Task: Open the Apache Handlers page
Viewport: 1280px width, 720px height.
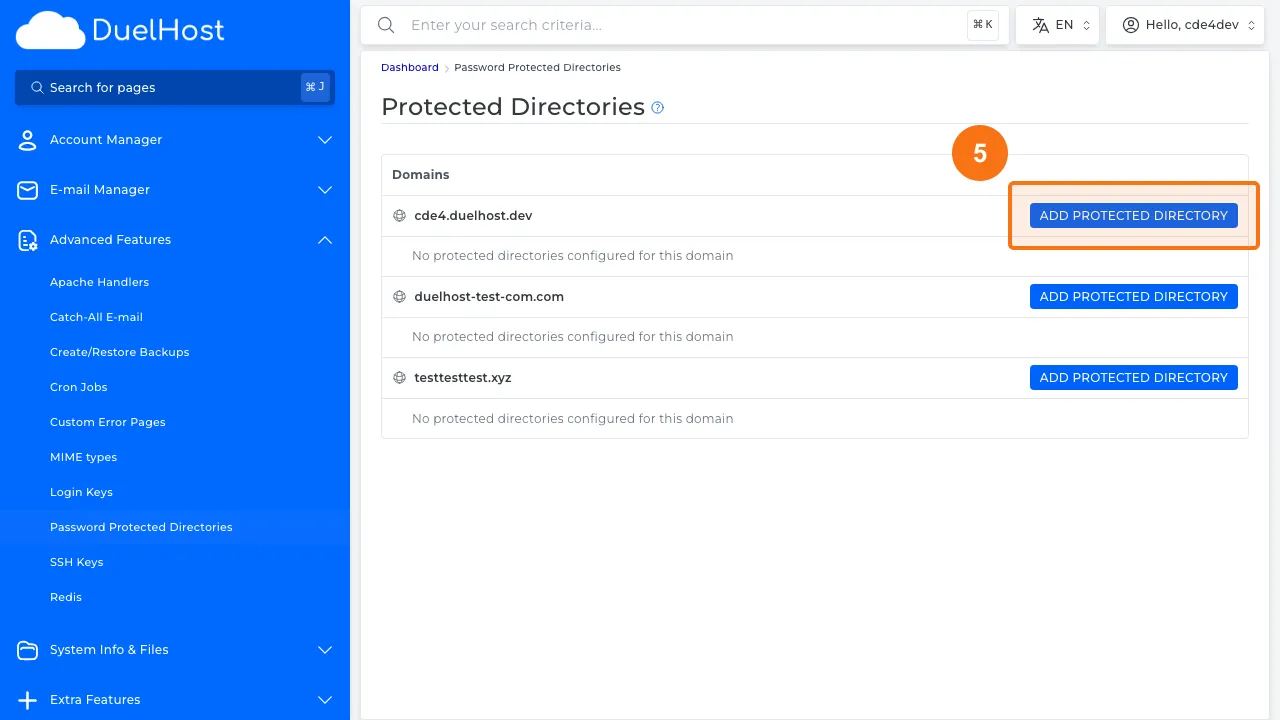Action: click(99, 282)
